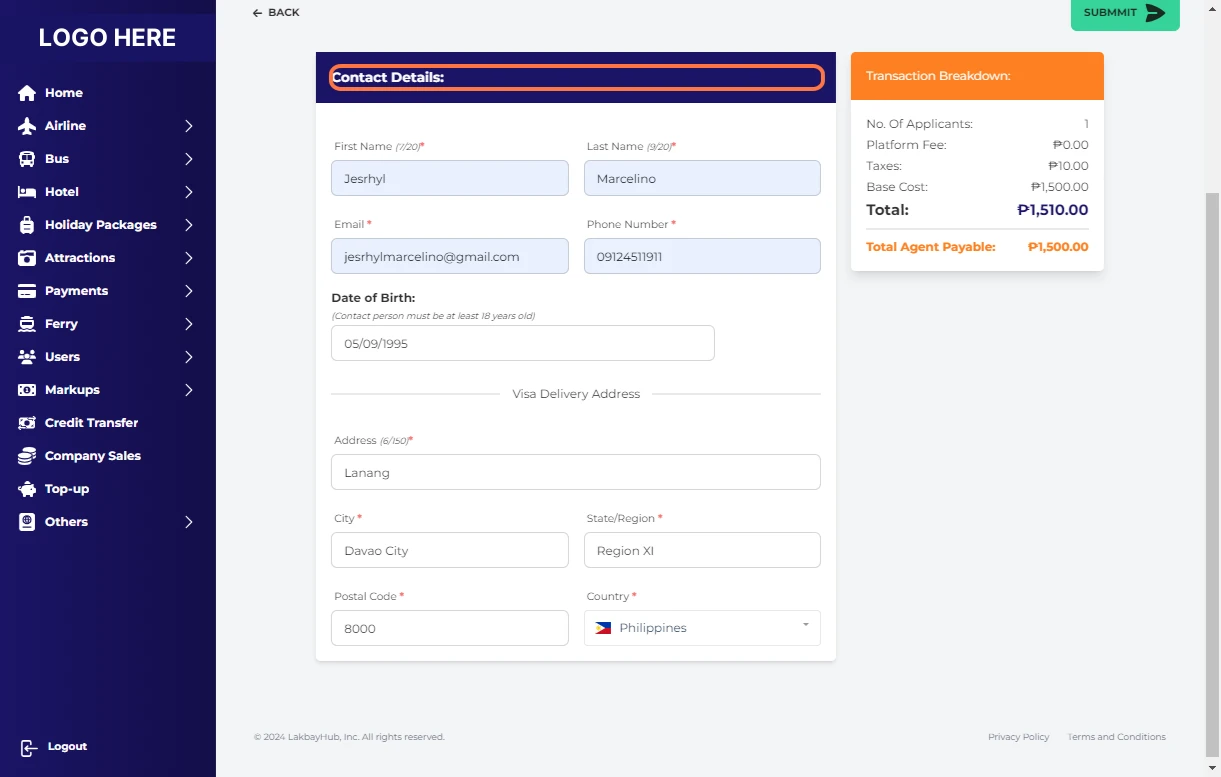The image size is (1221, 777).
Task: Click the Airline plane icon
Action: pyautogui.click(x=27, y=126)
